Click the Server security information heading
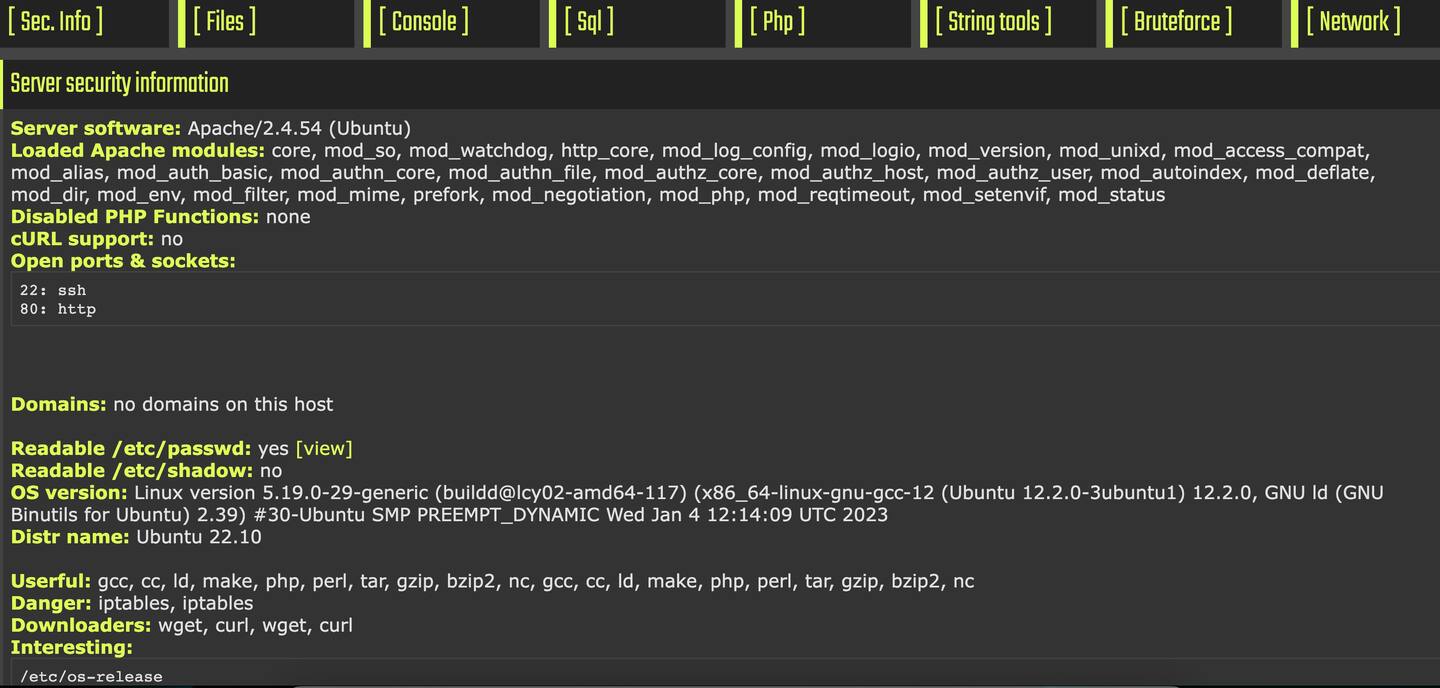The width and height of the screenshot is (1440, 688). (x=120, y=84)
